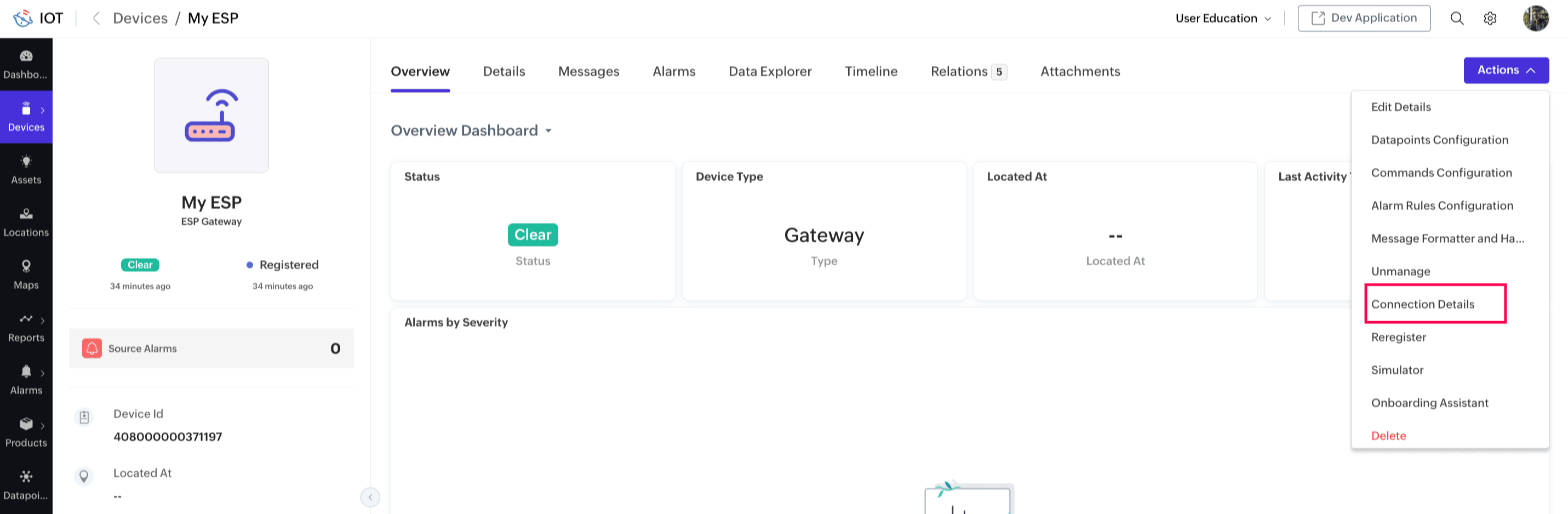This screenshot has width=1568, height=514.
Task: Go back using the breadcrumb back arrow
Action: [95, 18]
